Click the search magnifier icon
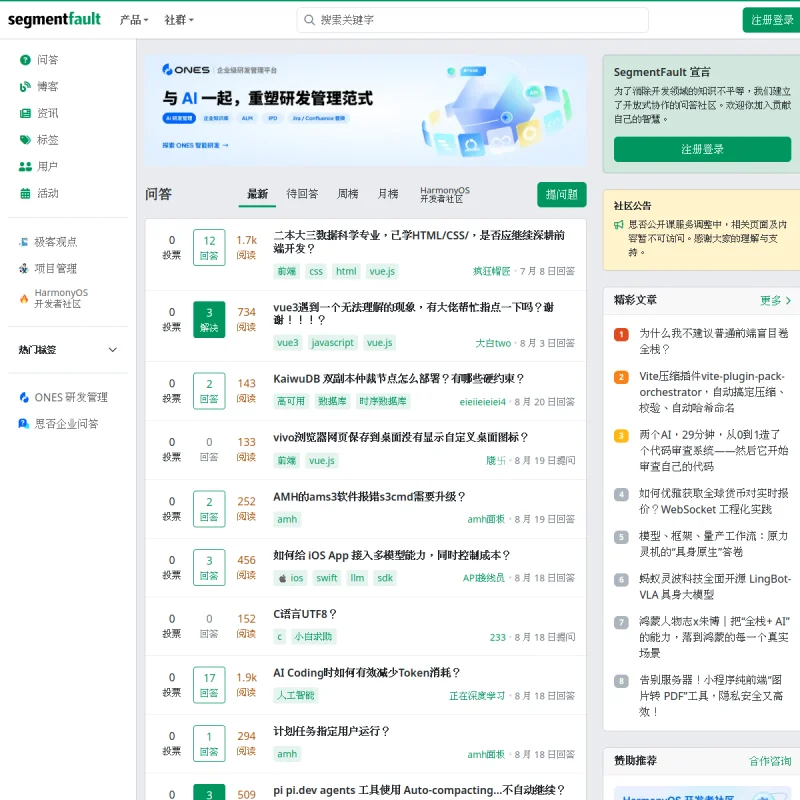The image size is (800, 800). click(x=309, y=20)
